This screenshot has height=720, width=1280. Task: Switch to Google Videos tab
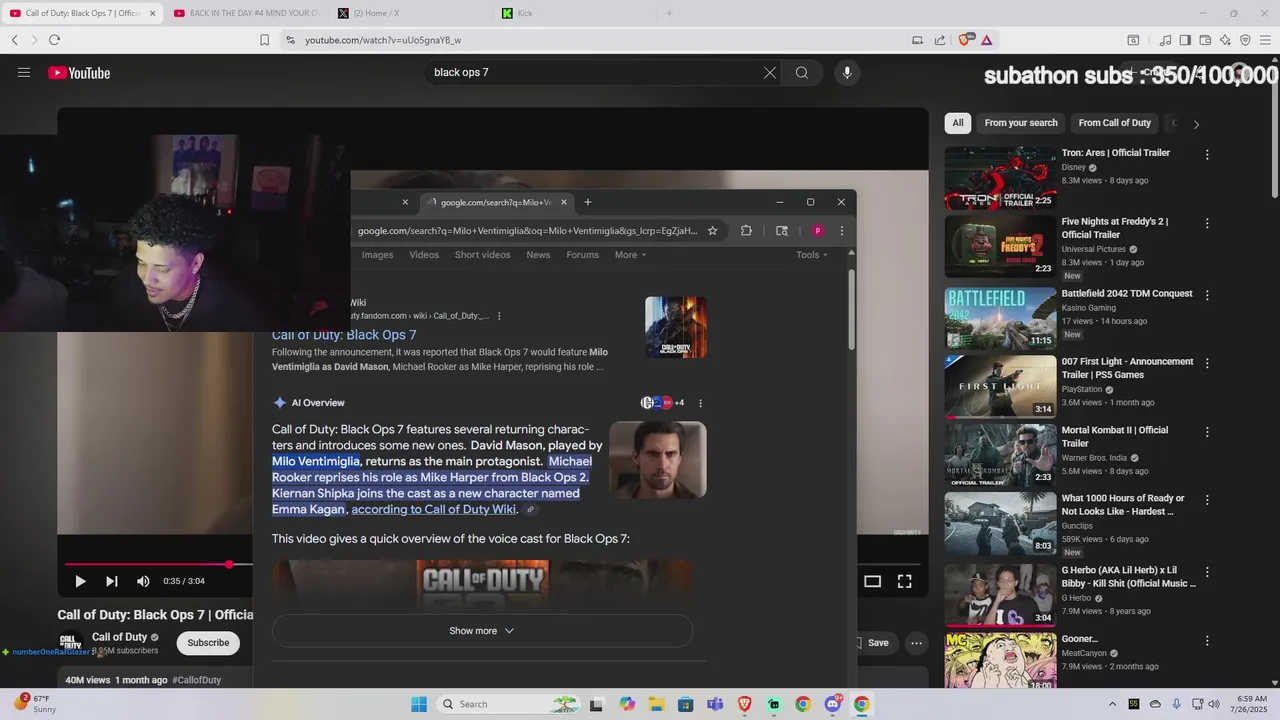click(x=424, y=255)
